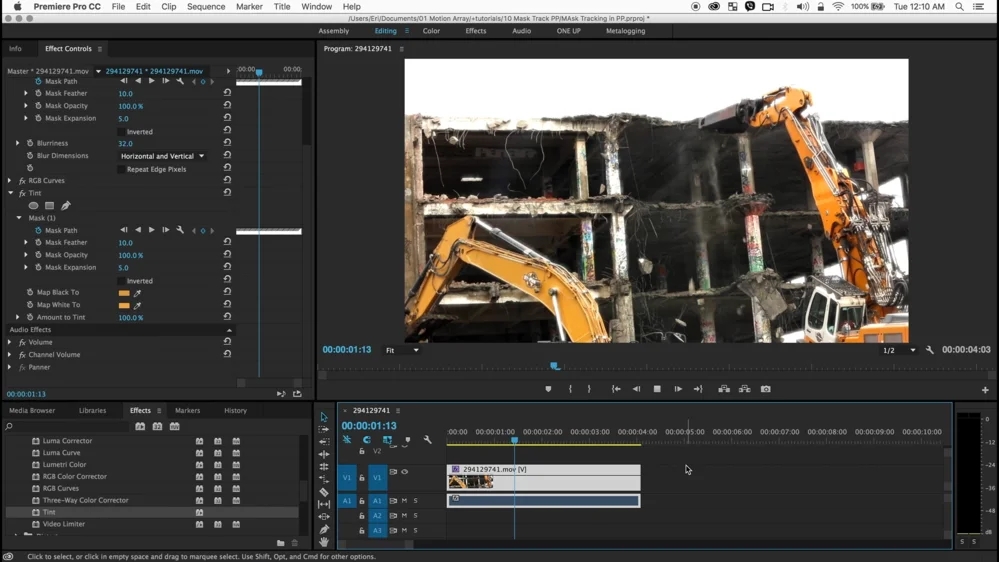Screen dimensions: 999x562
Task: Expand the Volume audio effect
Action: coord(10,342)
